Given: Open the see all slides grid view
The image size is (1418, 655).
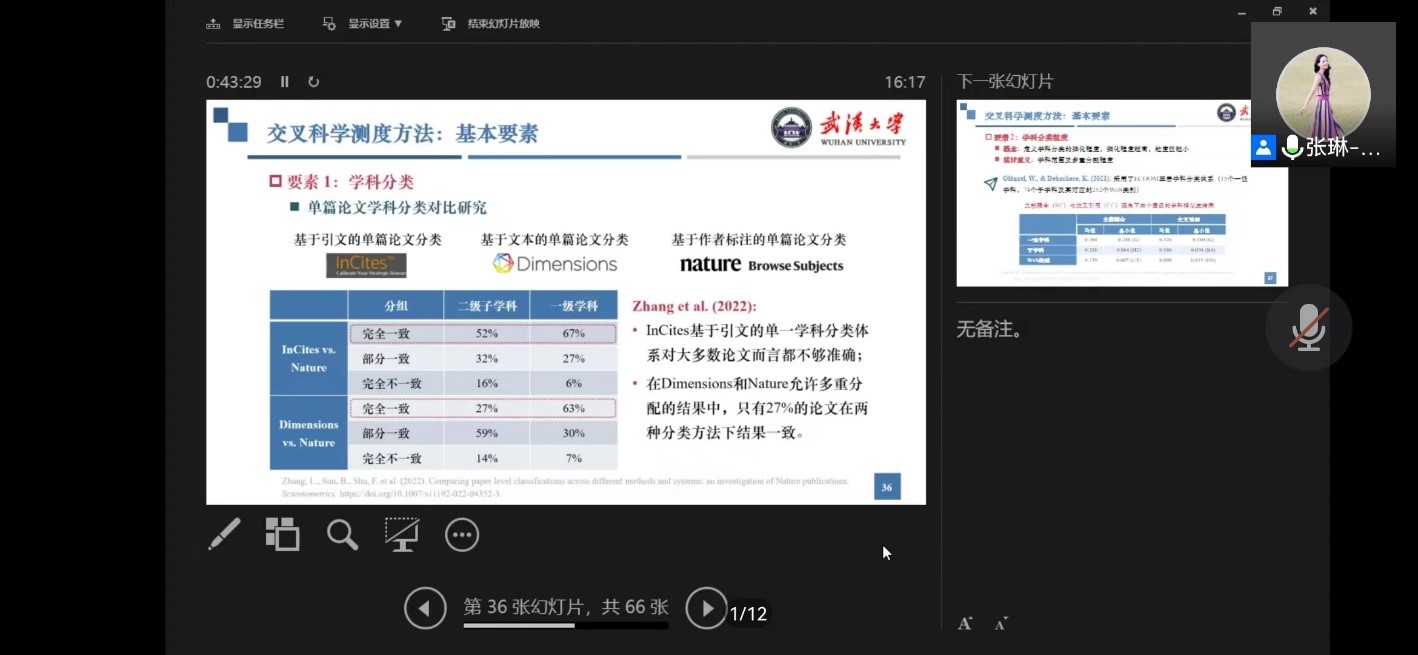Looking at the screenshot, I should [282, 534].
